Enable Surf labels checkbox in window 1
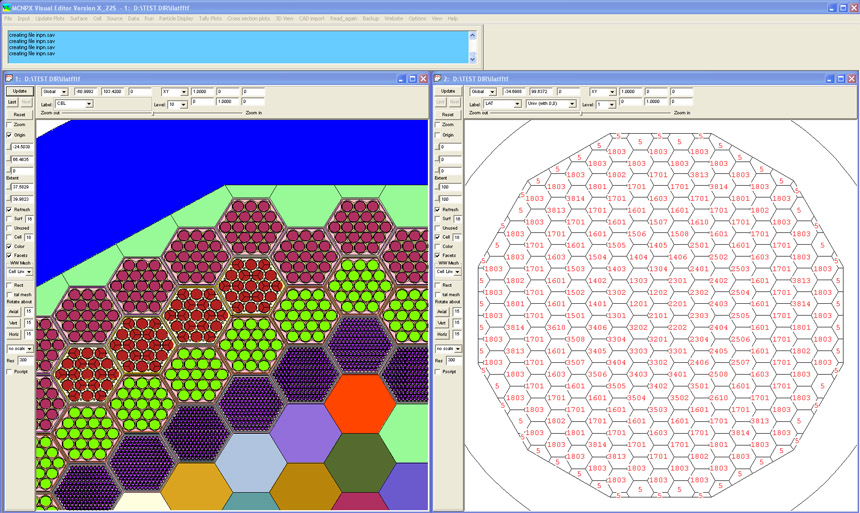Viewport: 860px width, 513px height. point(9,219)
